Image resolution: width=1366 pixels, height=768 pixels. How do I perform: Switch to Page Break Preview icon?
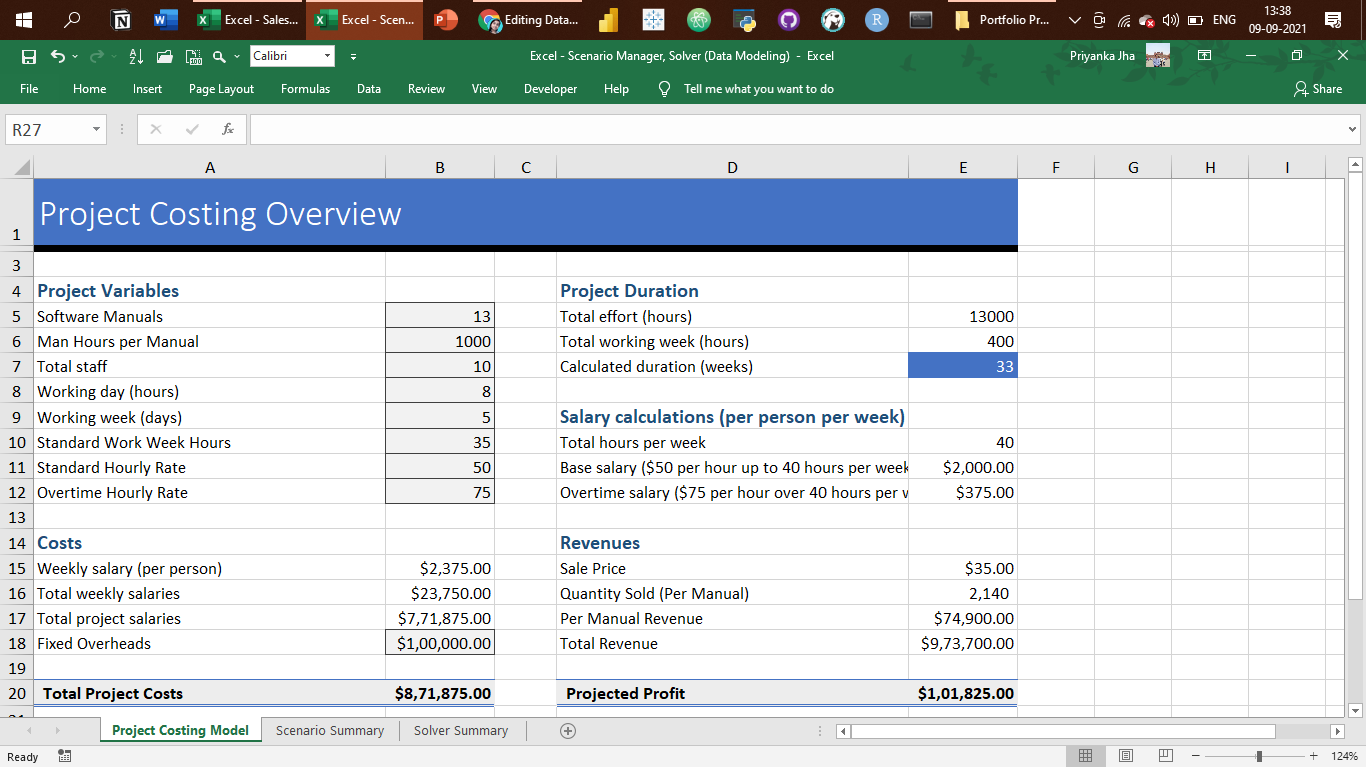pos(1165,756)
